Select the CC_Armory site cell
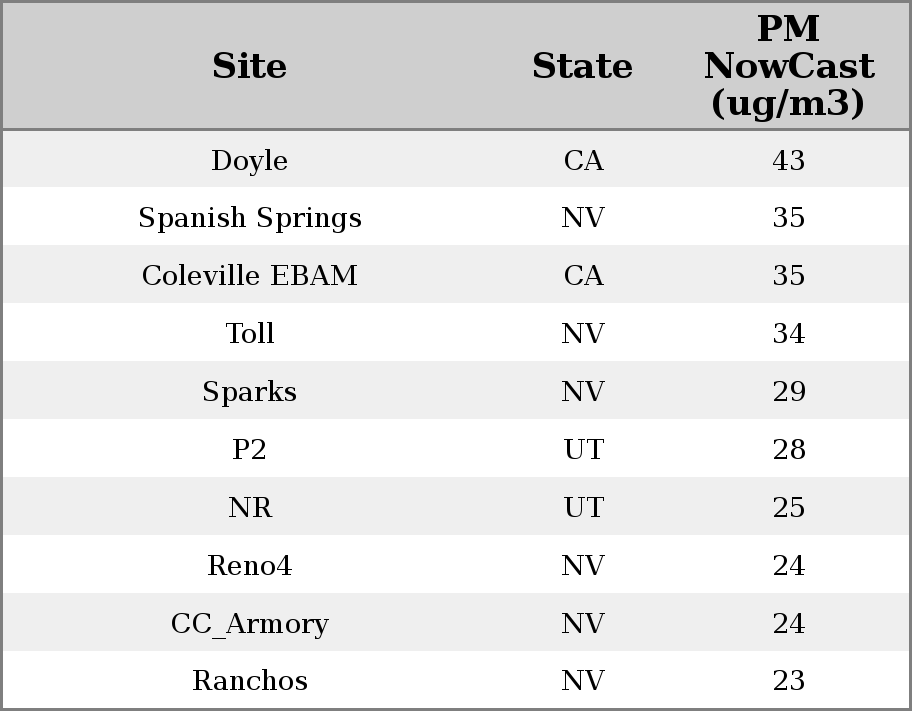Image resolution: width=912 pixels, height=711 pixels. [x=249, y=624]
